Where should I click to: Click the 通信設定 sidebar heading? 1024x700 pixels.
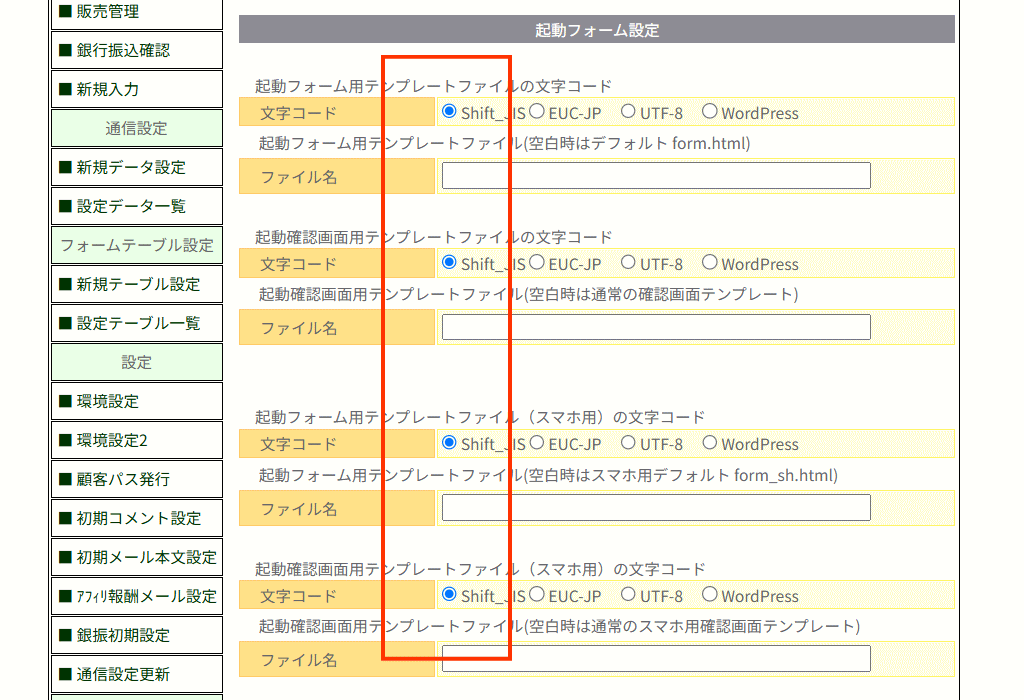click(136, 128)
